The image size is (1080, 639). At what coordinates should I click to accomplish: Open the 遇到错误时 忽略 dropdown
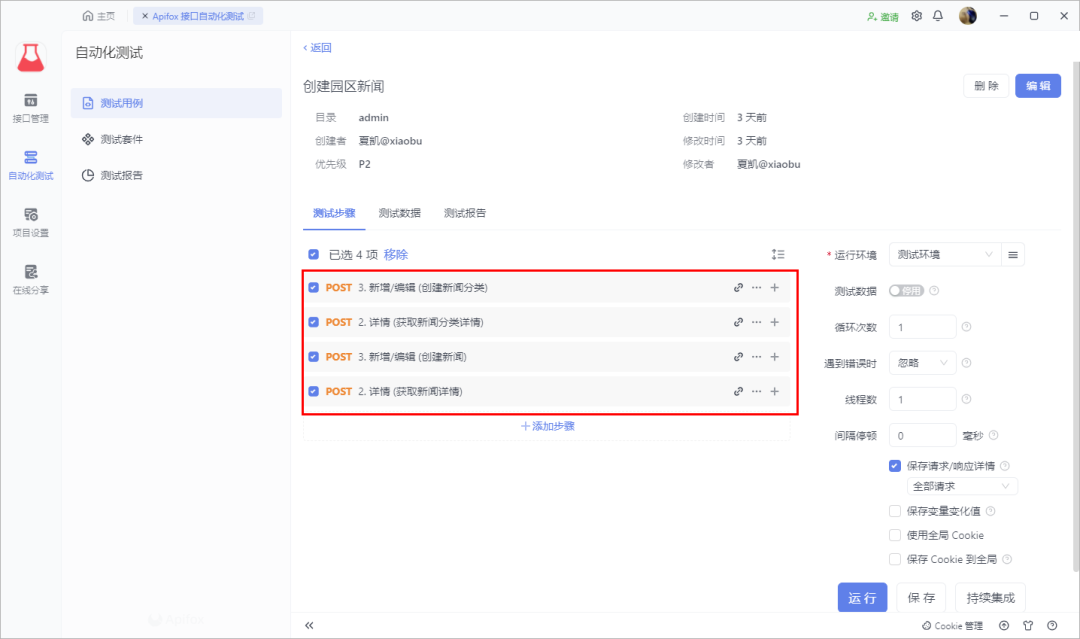(922, 362)
